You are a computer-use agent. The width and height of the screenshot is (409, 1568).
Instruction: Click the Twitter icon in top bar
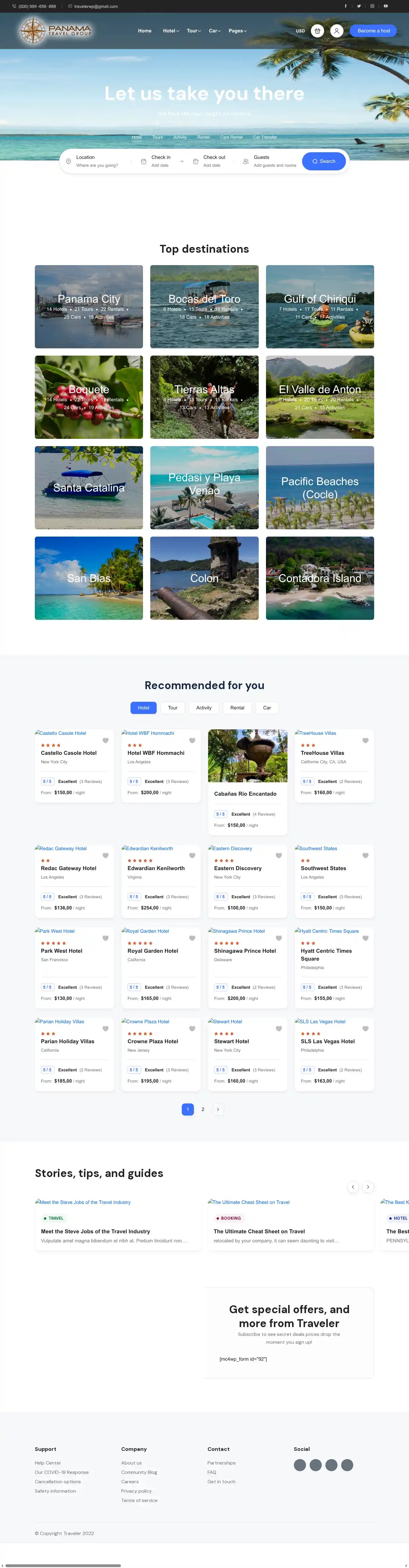coord(358,6)
